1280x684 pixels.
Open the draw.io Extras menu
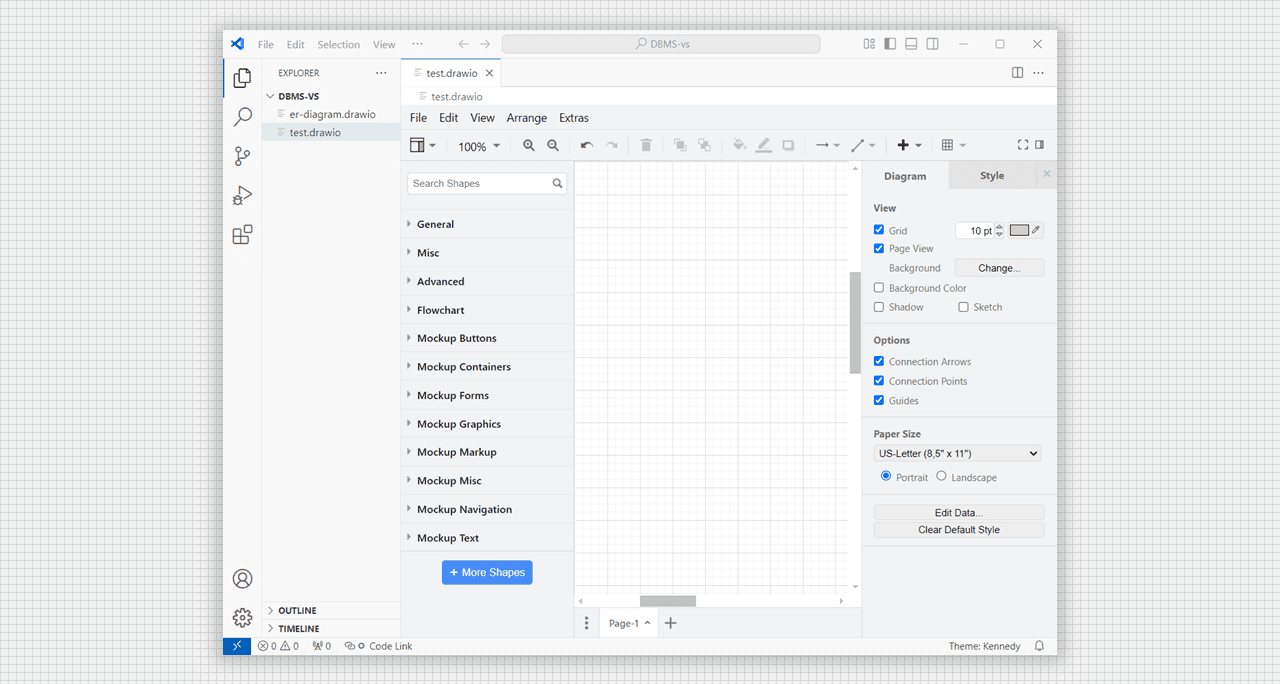click(x=574, y=118)
